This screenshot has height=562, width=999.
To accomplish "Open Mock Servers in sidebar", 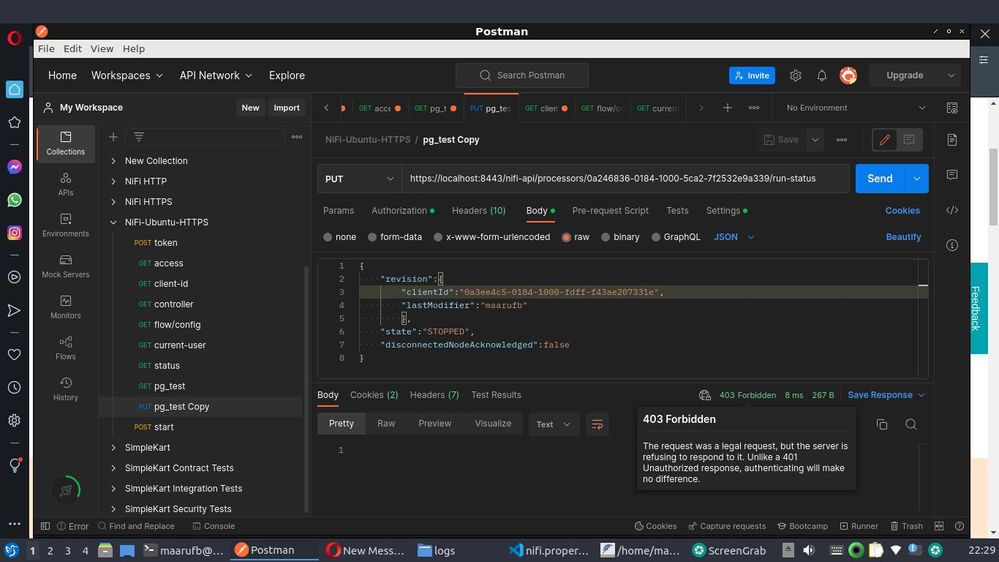I will (x=65, y=266).
